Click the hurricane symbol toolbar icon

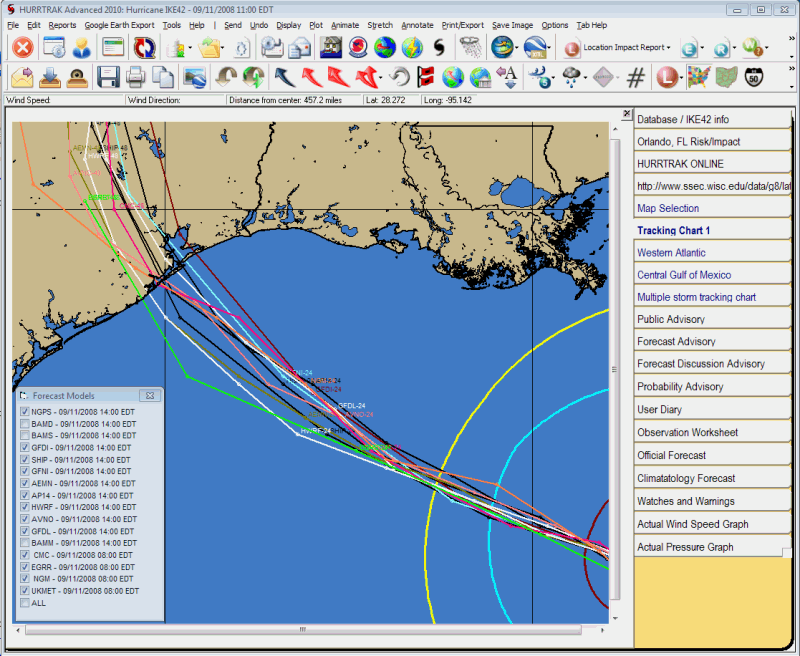tap(440, 47)
